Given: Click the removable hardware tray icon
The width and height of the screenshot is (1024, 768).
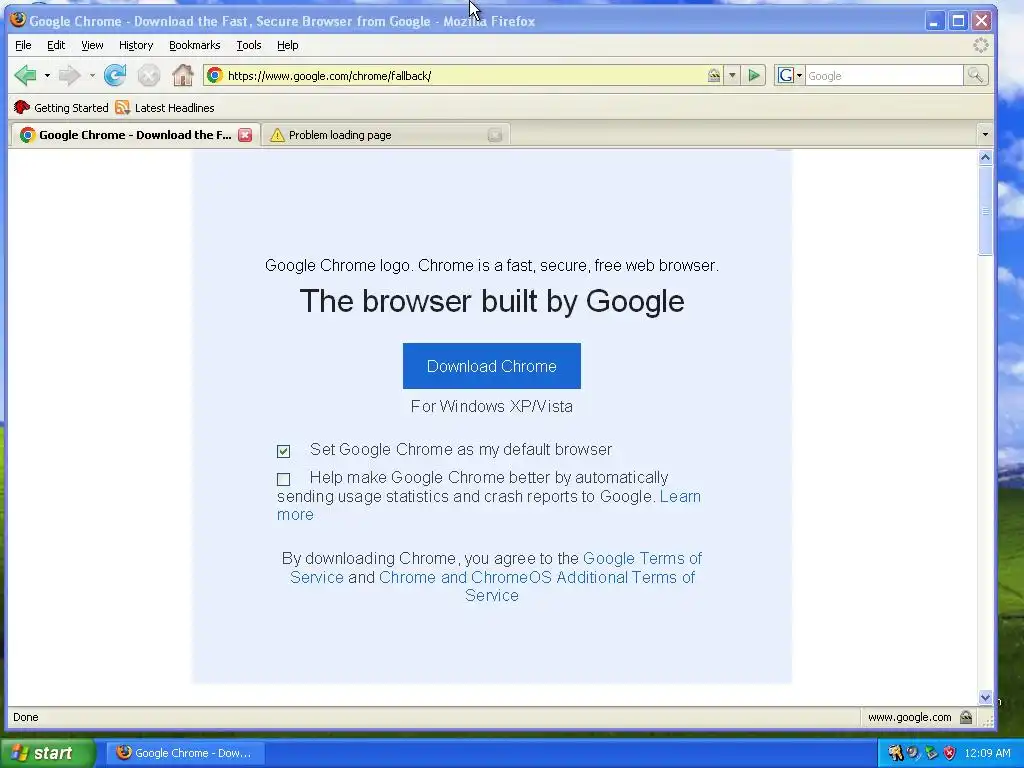Looking at the screenshot, I should tap(914, 753).
